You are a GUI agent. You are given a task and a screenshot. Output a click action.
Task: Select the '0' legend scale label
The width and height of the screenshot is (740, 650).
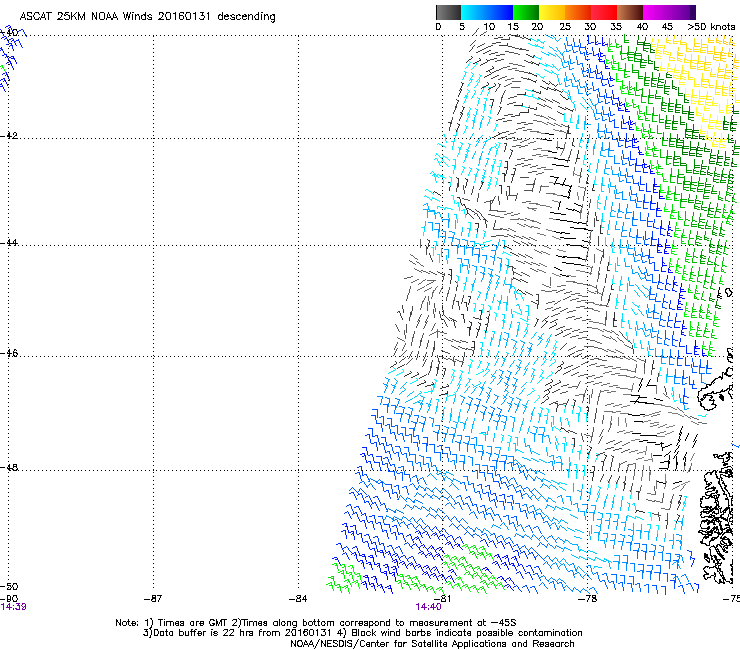pyautogui.click(x=438, y=27)
